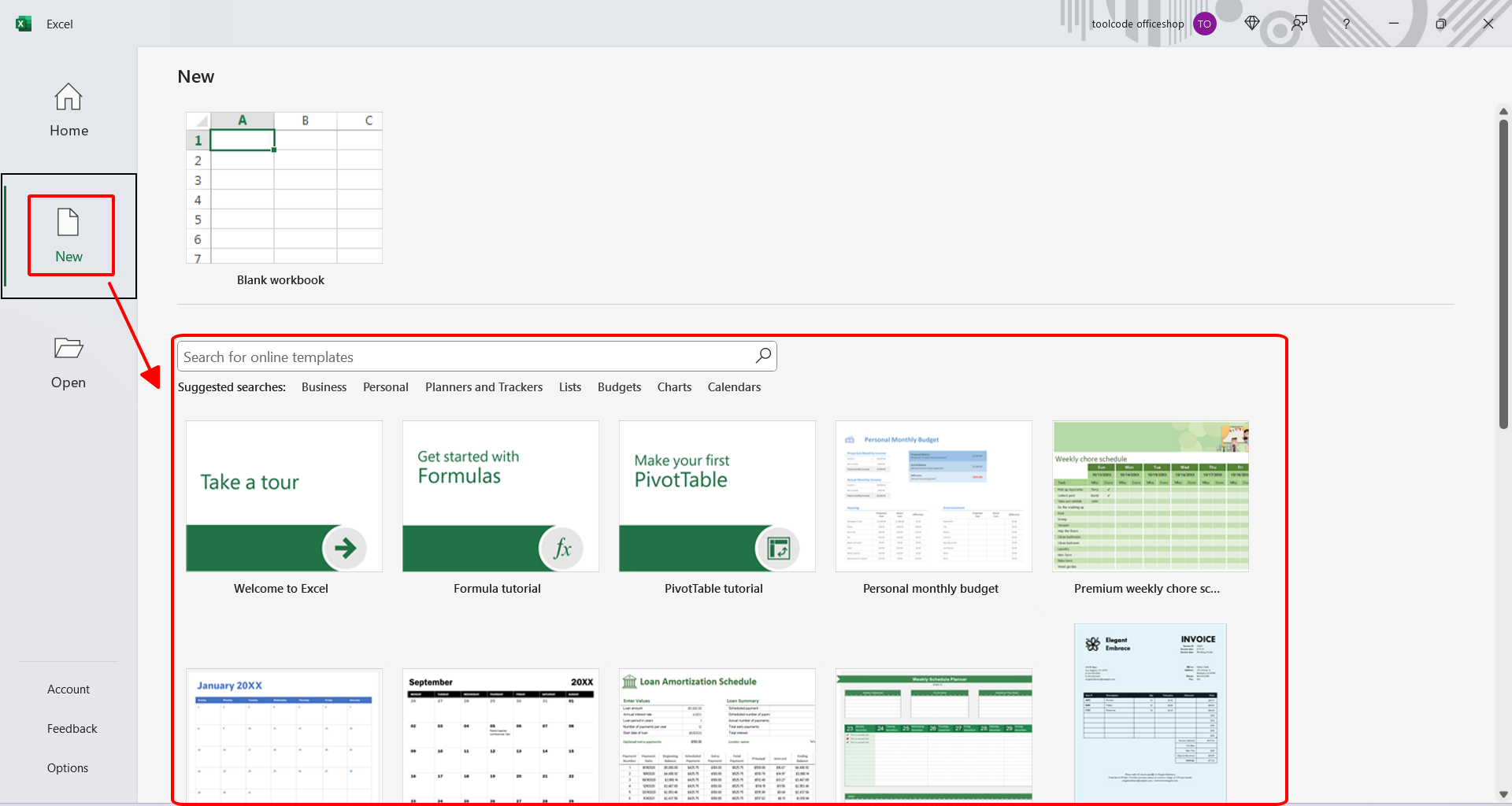Screen dimensions: 1512x806
Task: Close the Excel window
Action: (x=1488, y=24)
